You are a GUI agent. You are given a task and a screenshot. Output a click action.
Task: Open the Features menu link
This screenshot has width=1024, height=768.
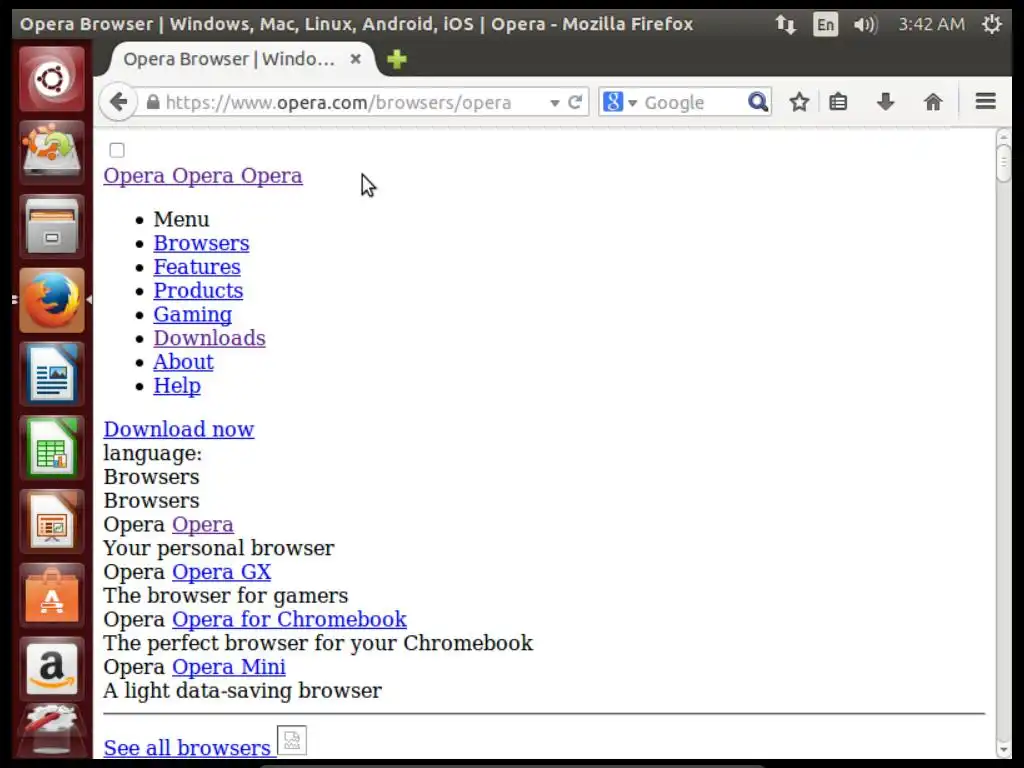click(197, 266)
